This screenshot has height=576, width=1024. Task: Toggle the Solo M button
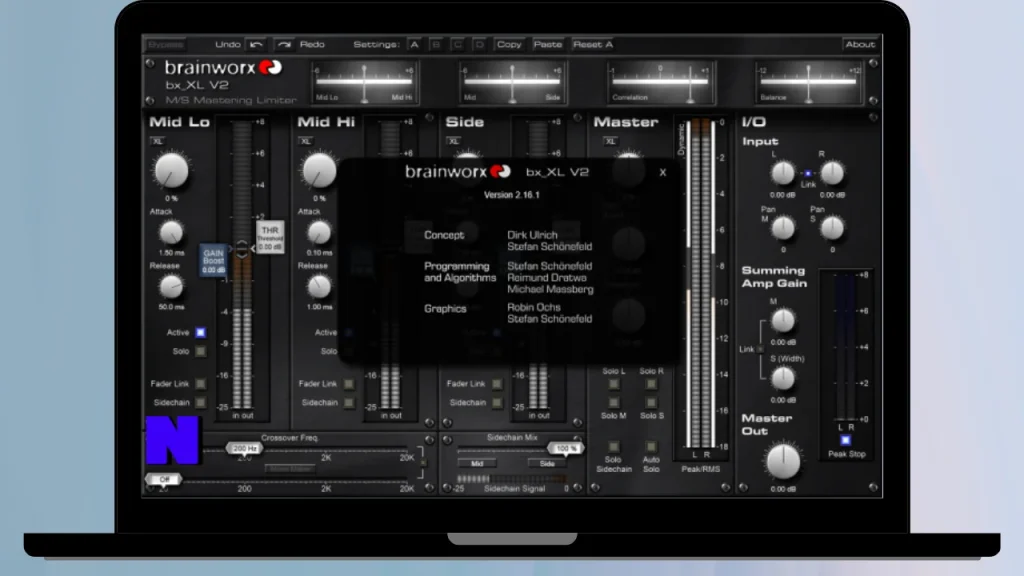(614, 402)
